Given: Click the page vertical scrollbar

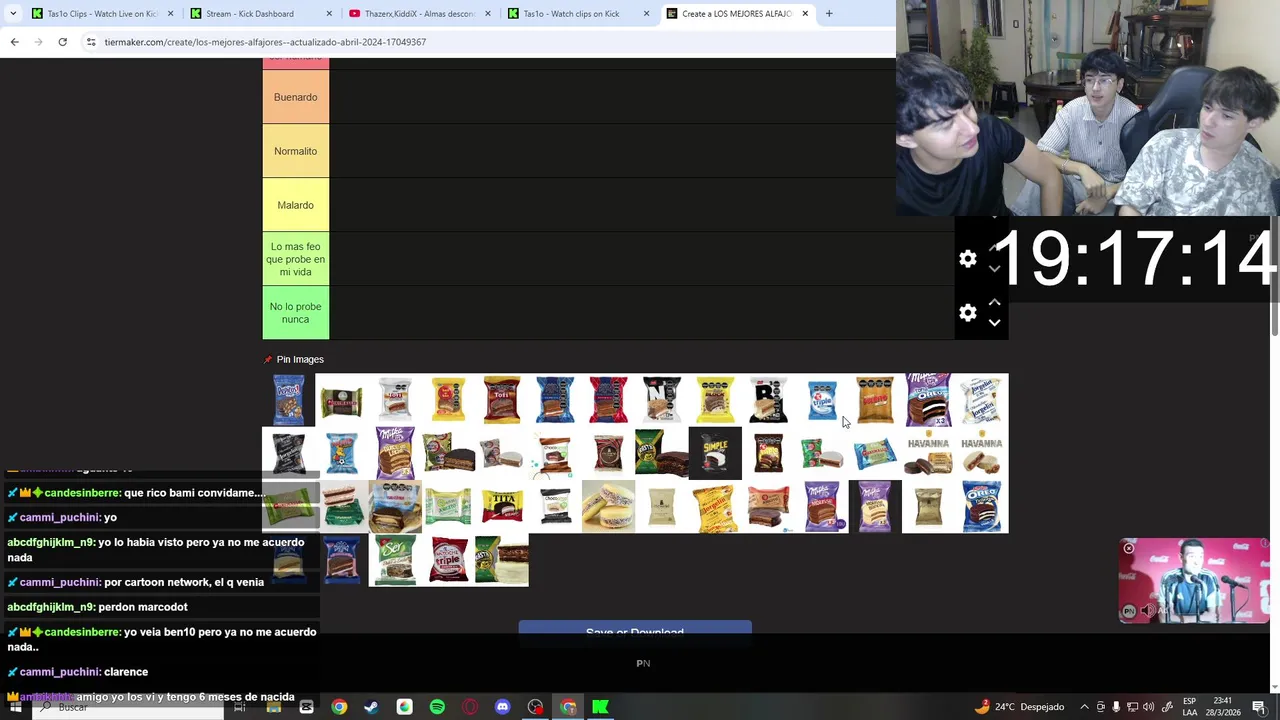Looking at the screenshot, I should coord(1275,275).
